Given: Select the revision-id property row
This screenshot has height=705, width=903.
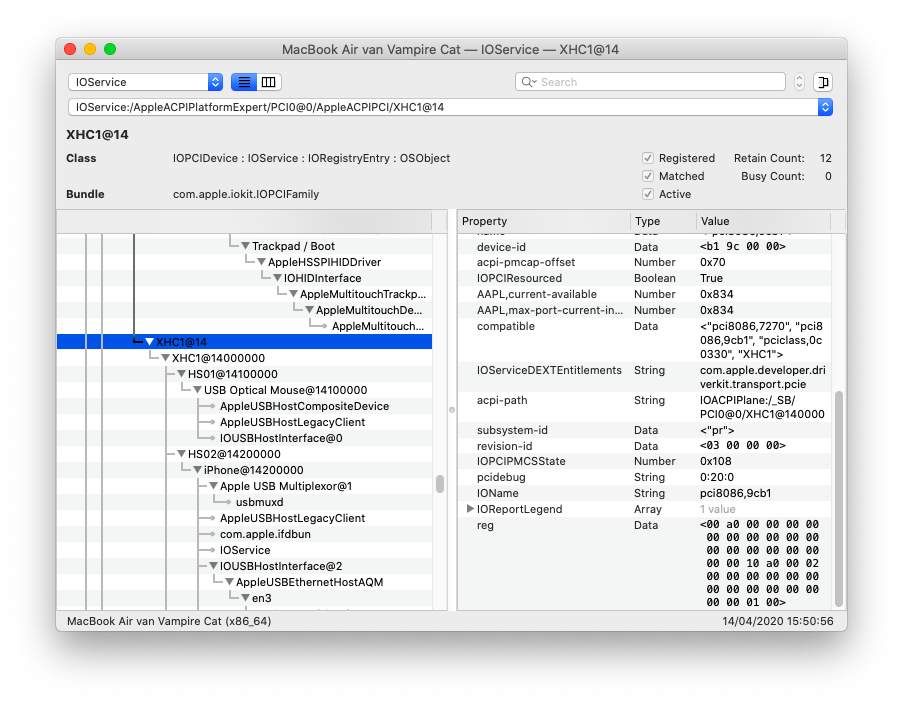Looking at the screenshot, I should [645, 446].
